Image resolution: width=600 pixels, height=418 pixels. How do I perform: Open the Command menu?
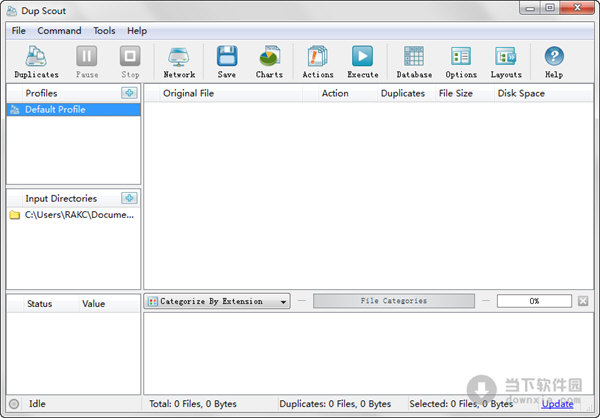[x=59, y=31]
